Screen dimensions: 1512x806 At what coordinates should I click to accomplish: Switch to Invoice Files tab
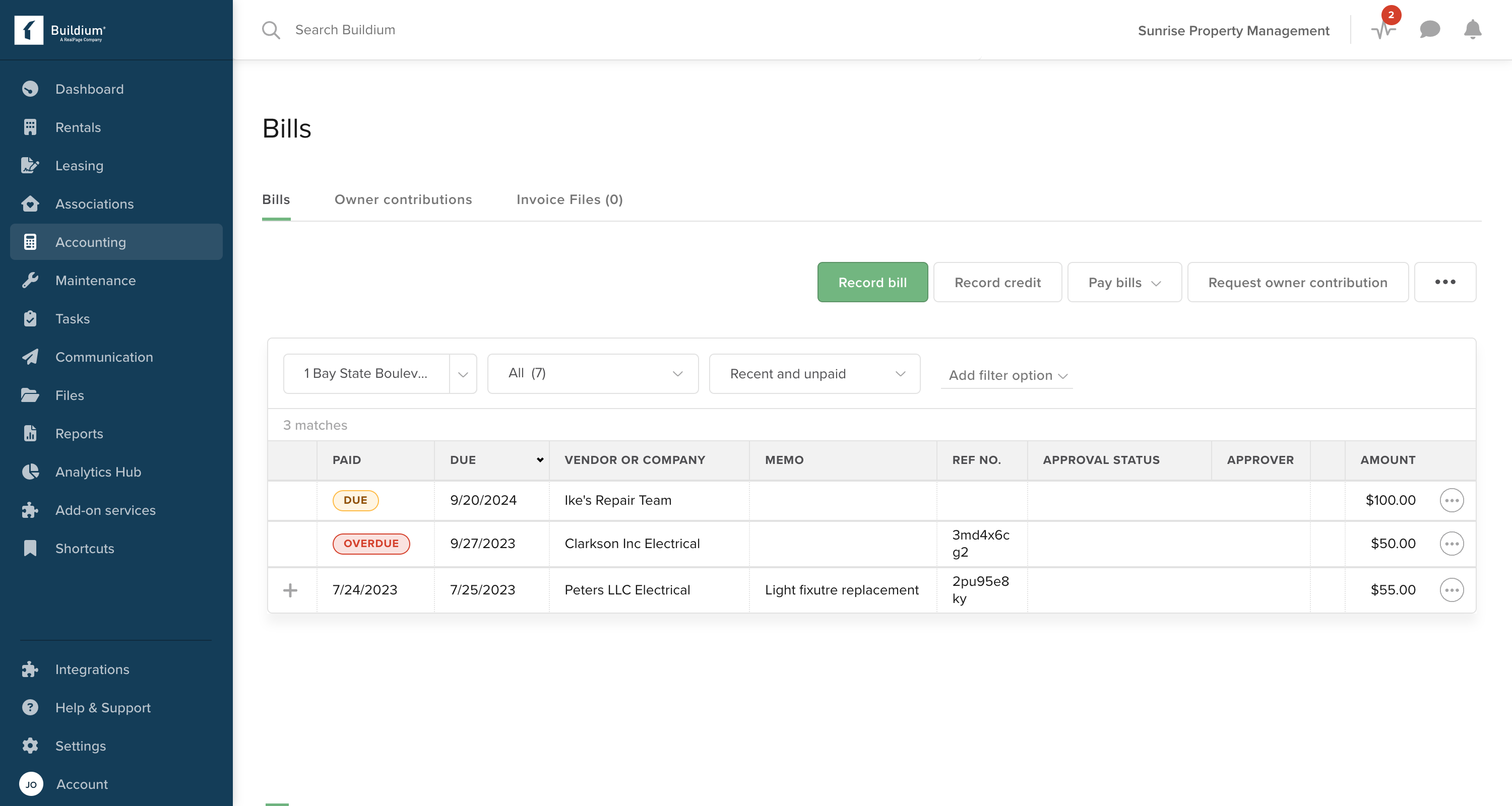tap(569, 199)
